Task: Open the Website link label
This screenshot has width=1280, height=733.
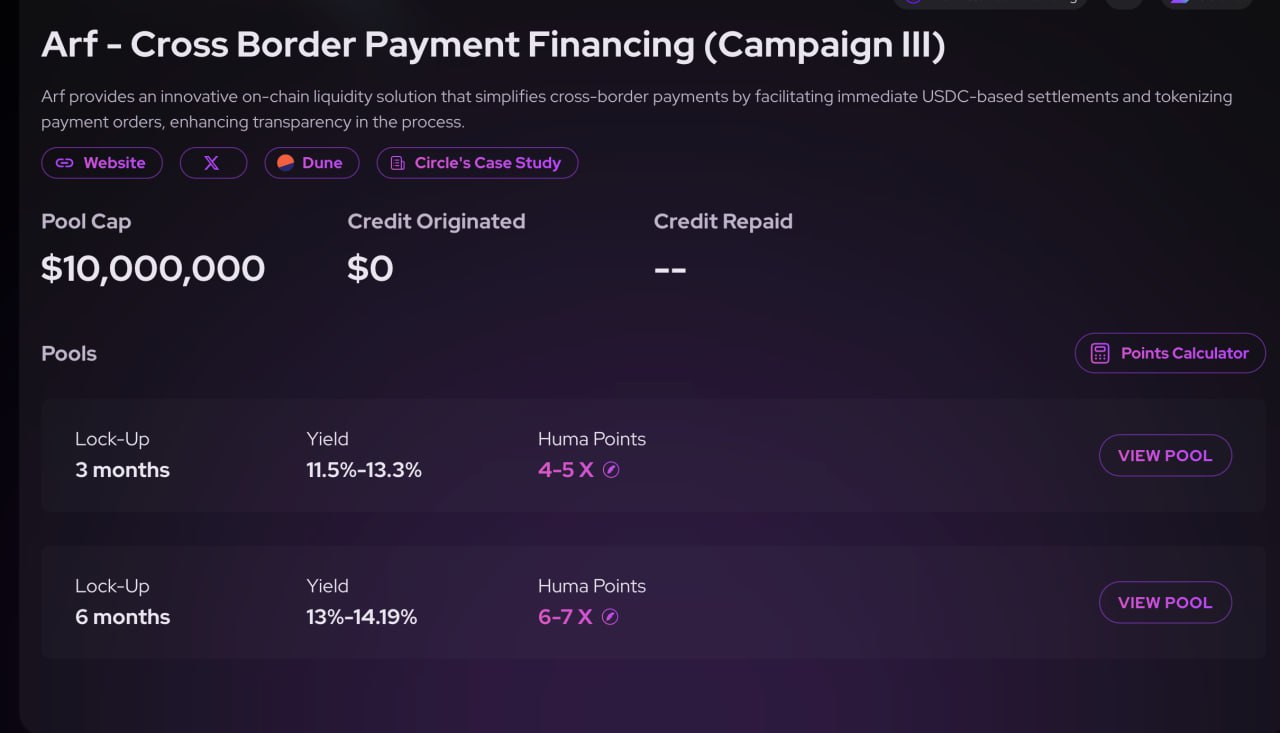Action: click(x=114, y=163)
